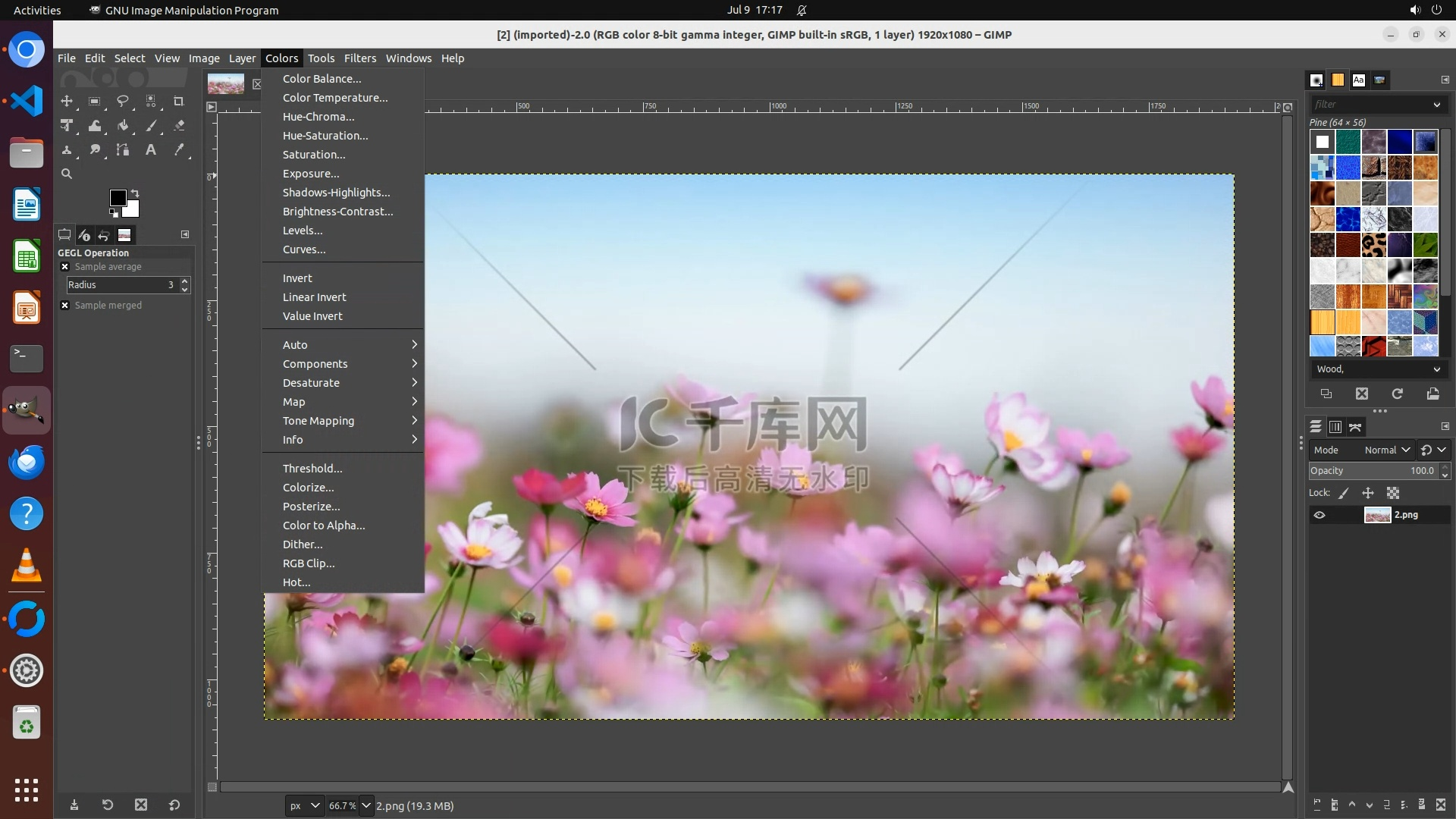Click the black foreground color swatch

pos(118,198)
